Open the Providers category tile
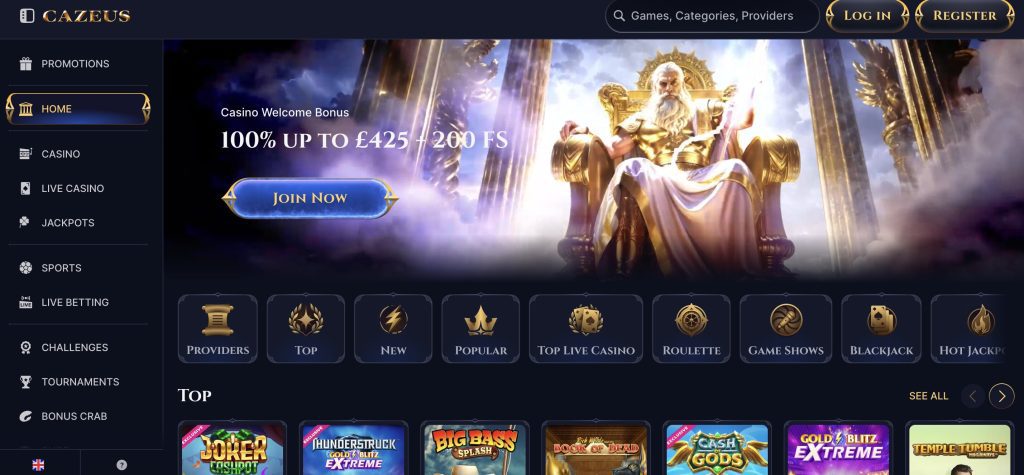This screenshot has width=1024, height=475. click(x=217, y=329)
